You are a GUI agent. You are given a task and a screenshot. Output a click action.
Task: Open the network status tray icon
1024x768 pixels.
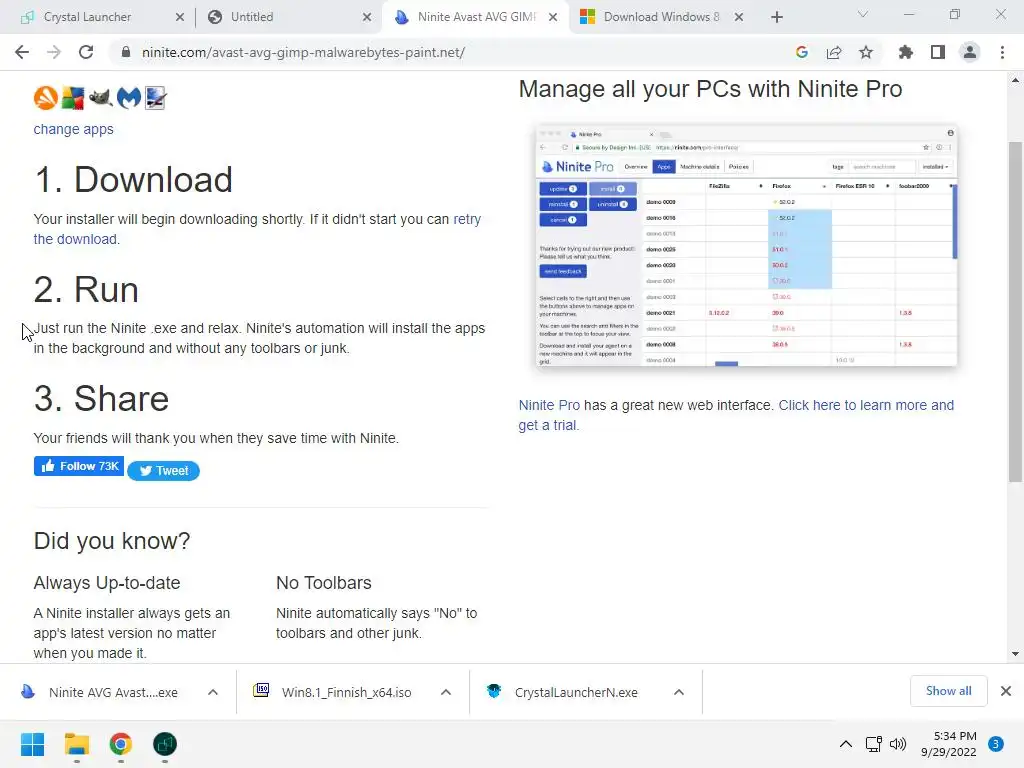(873, 744)
